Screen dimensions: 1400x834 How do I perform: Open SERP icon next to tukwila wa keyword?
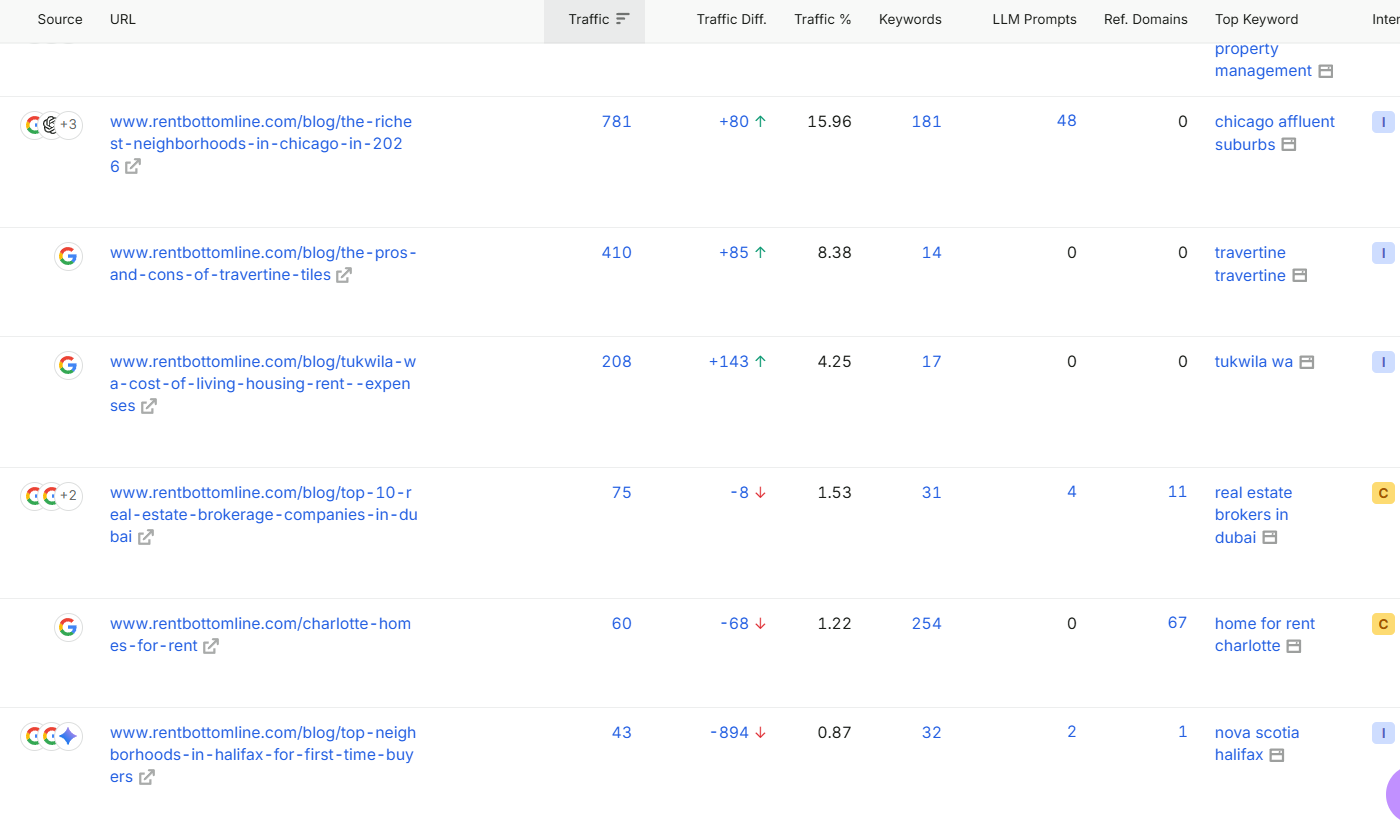(1307, 362)
